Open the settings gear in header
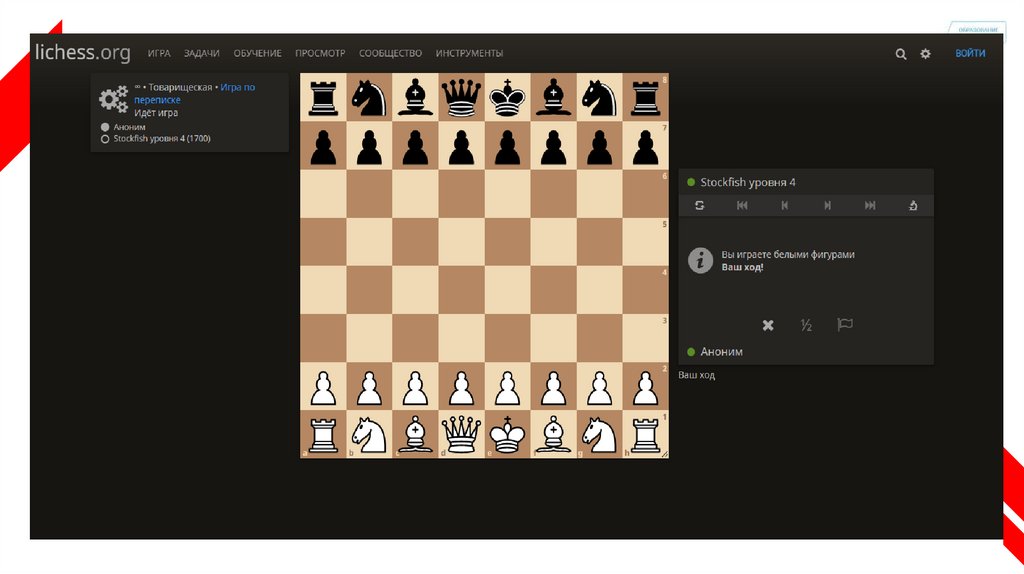 pyautogui.click(x=925, y=54)
